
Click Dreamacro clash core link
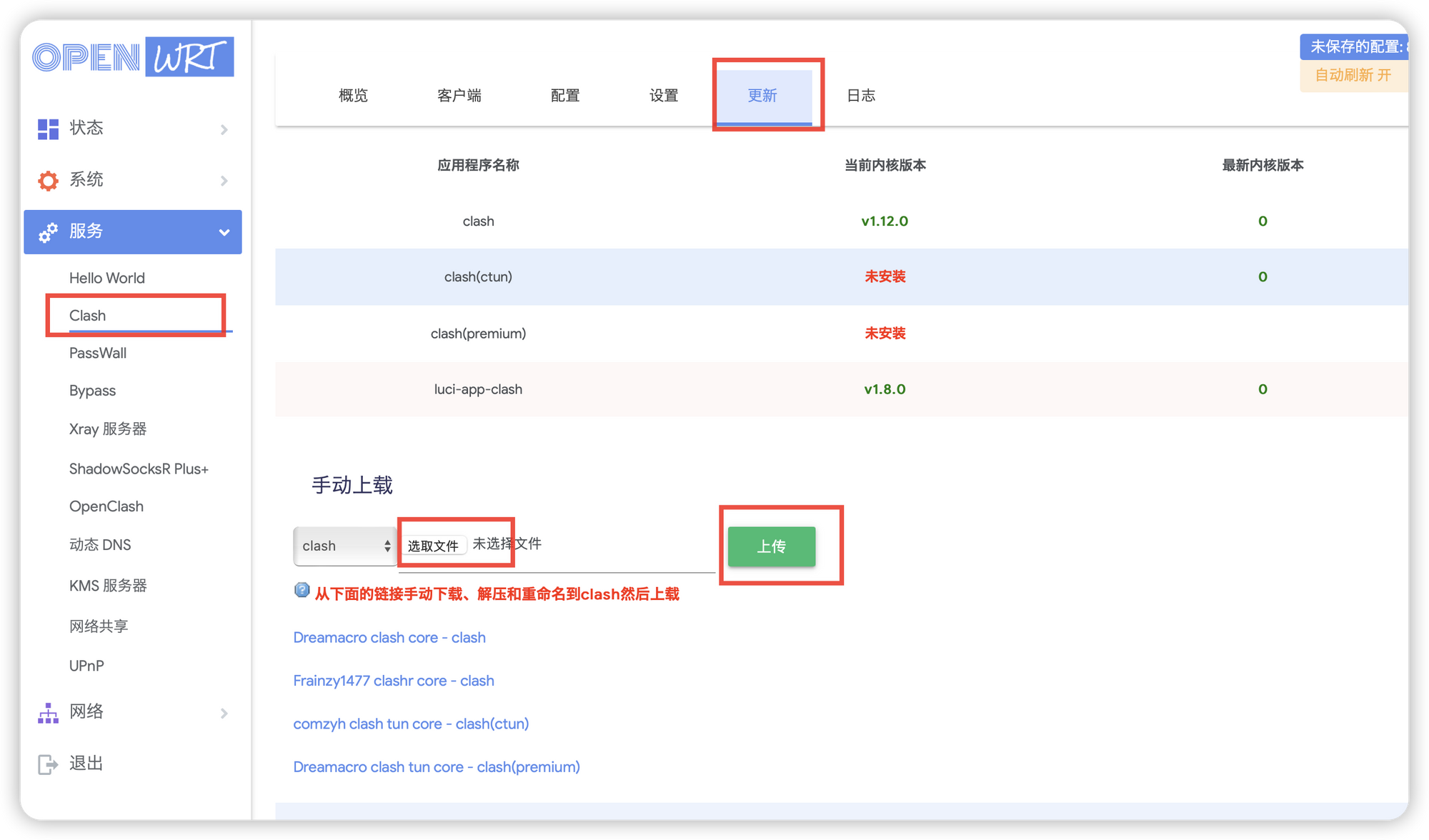click(389, 636)
